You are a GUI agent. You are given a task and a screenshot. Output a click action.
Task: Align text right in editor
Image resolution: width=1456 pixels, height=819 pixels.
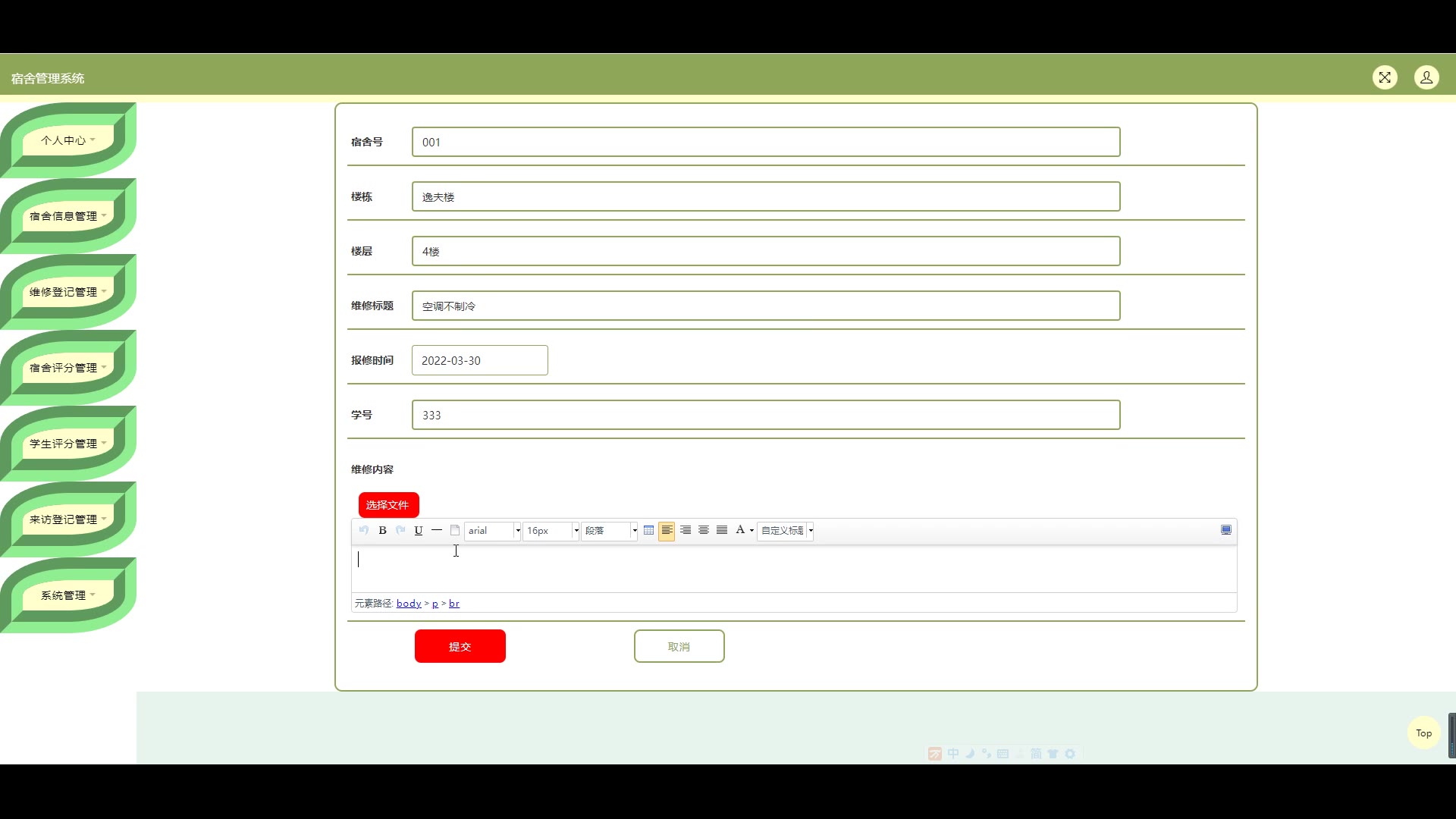point(686,531)
